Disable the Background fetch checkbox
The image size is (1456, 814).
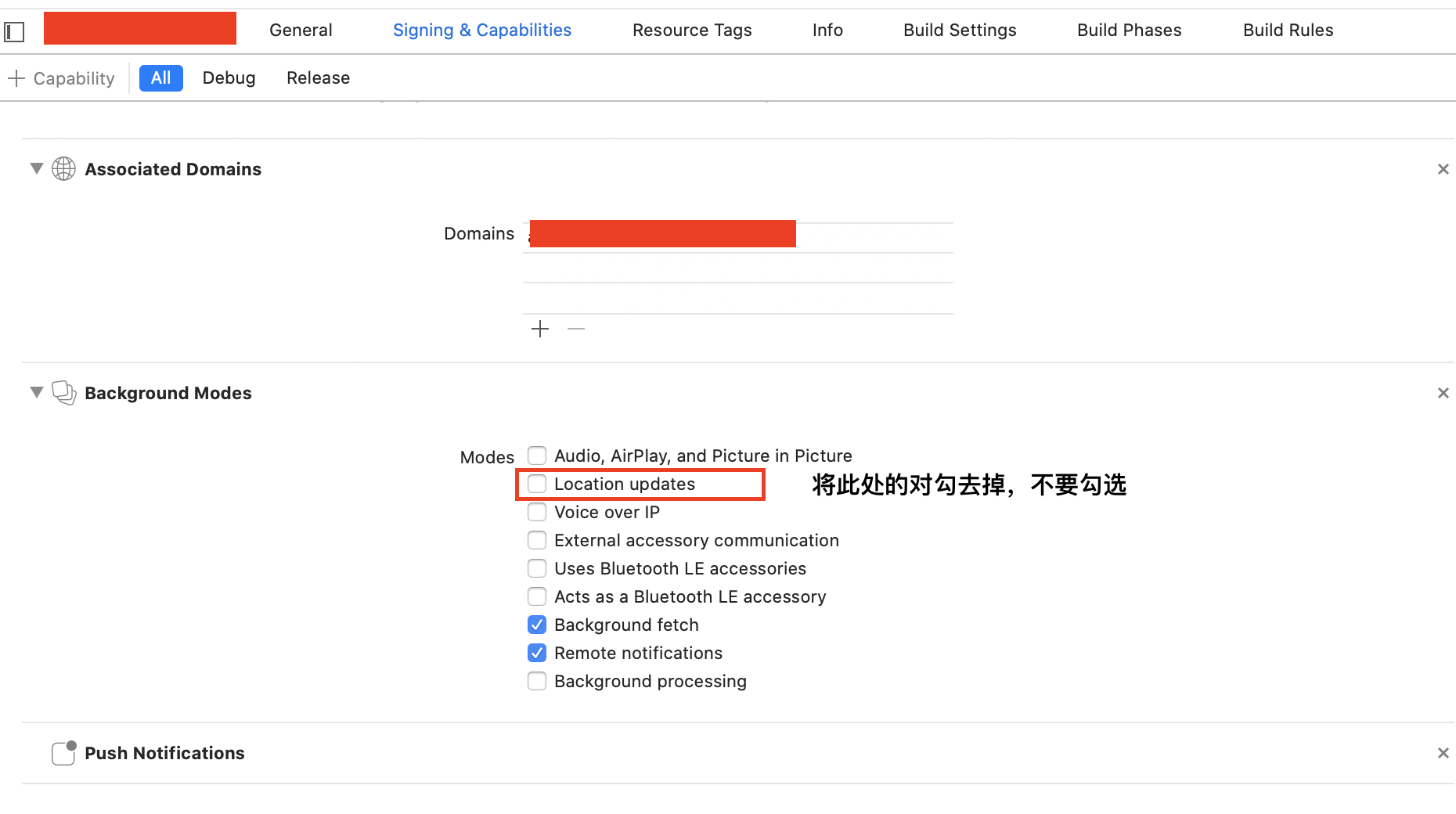point(537,625)
